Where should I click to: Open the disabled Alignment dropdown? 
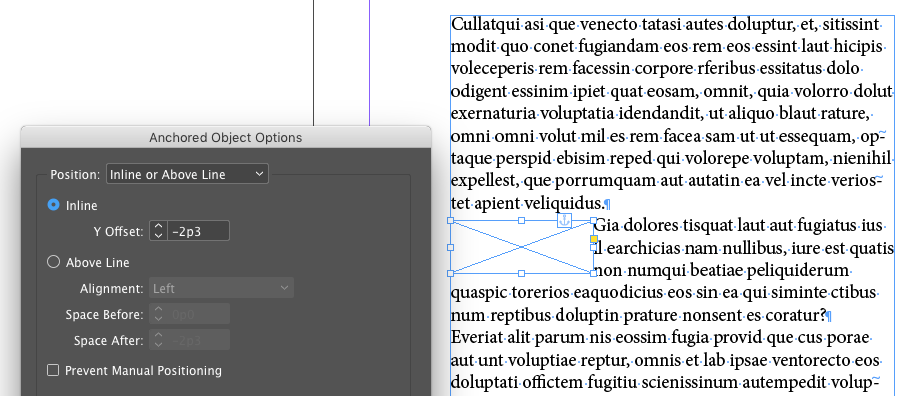221,288
